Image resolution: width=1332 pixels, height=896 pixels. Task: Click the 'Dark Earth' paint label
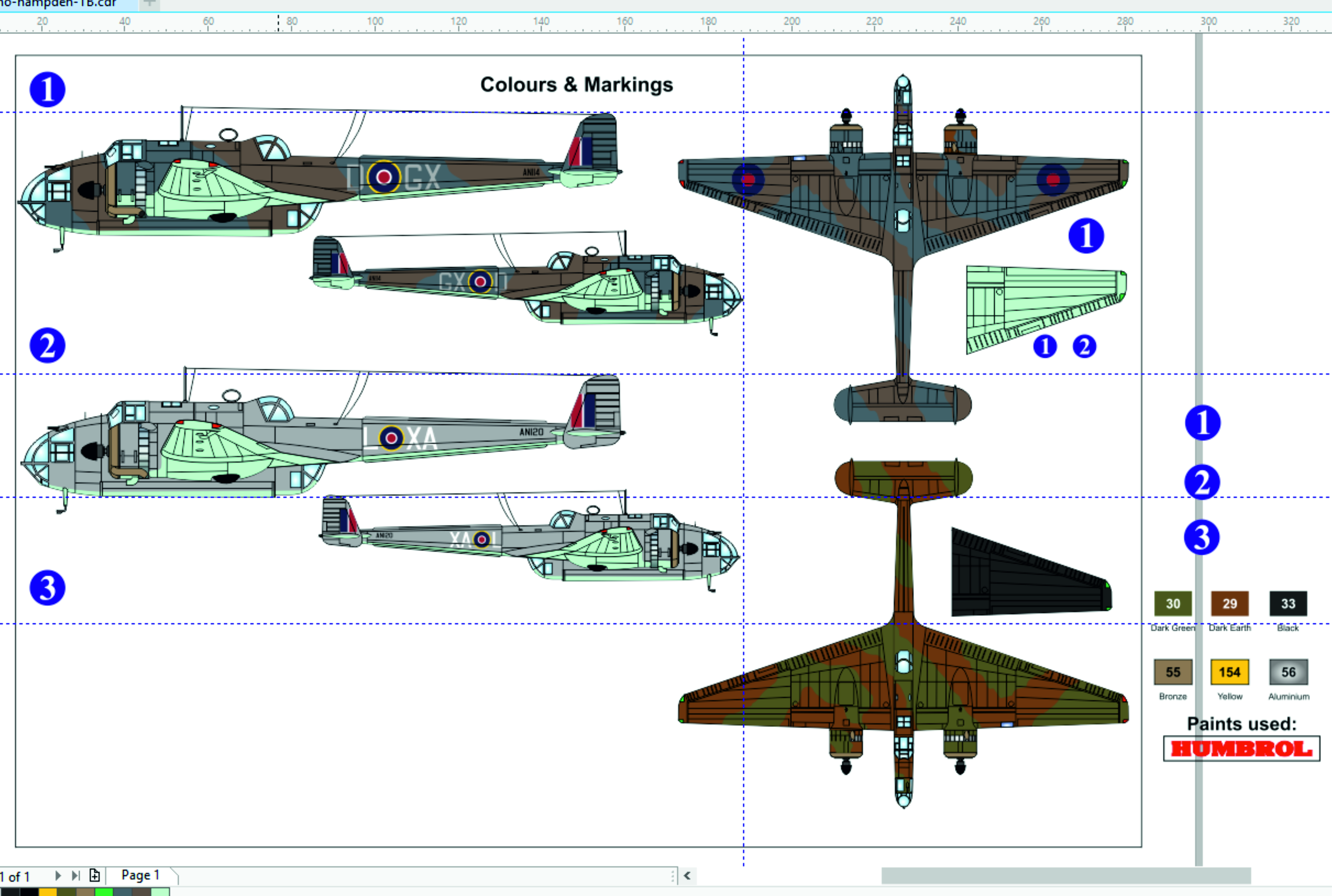pyautogui.click(x=1230, y=628)
